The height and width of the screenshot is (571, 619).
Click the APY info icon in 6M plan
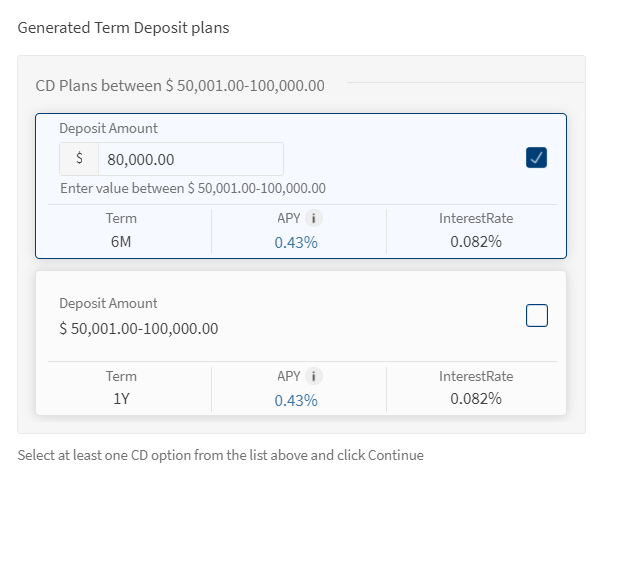[x=314, y=218]
